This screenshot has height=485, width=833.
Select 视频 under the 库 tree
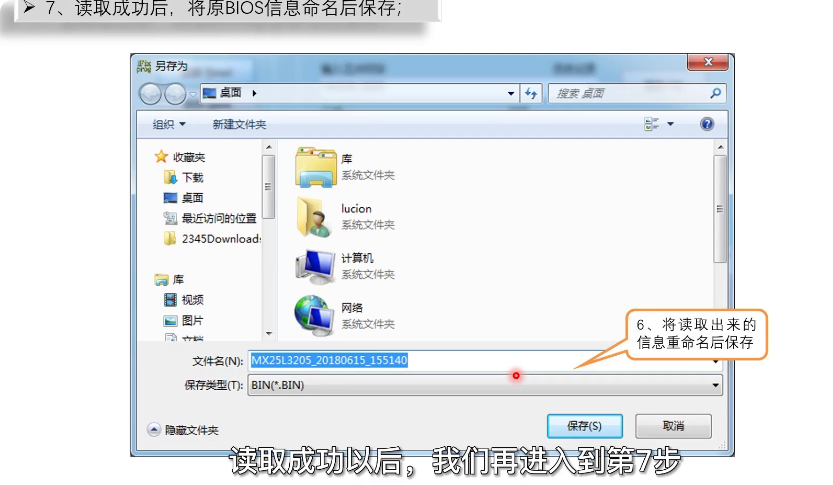tap(192, 300)
